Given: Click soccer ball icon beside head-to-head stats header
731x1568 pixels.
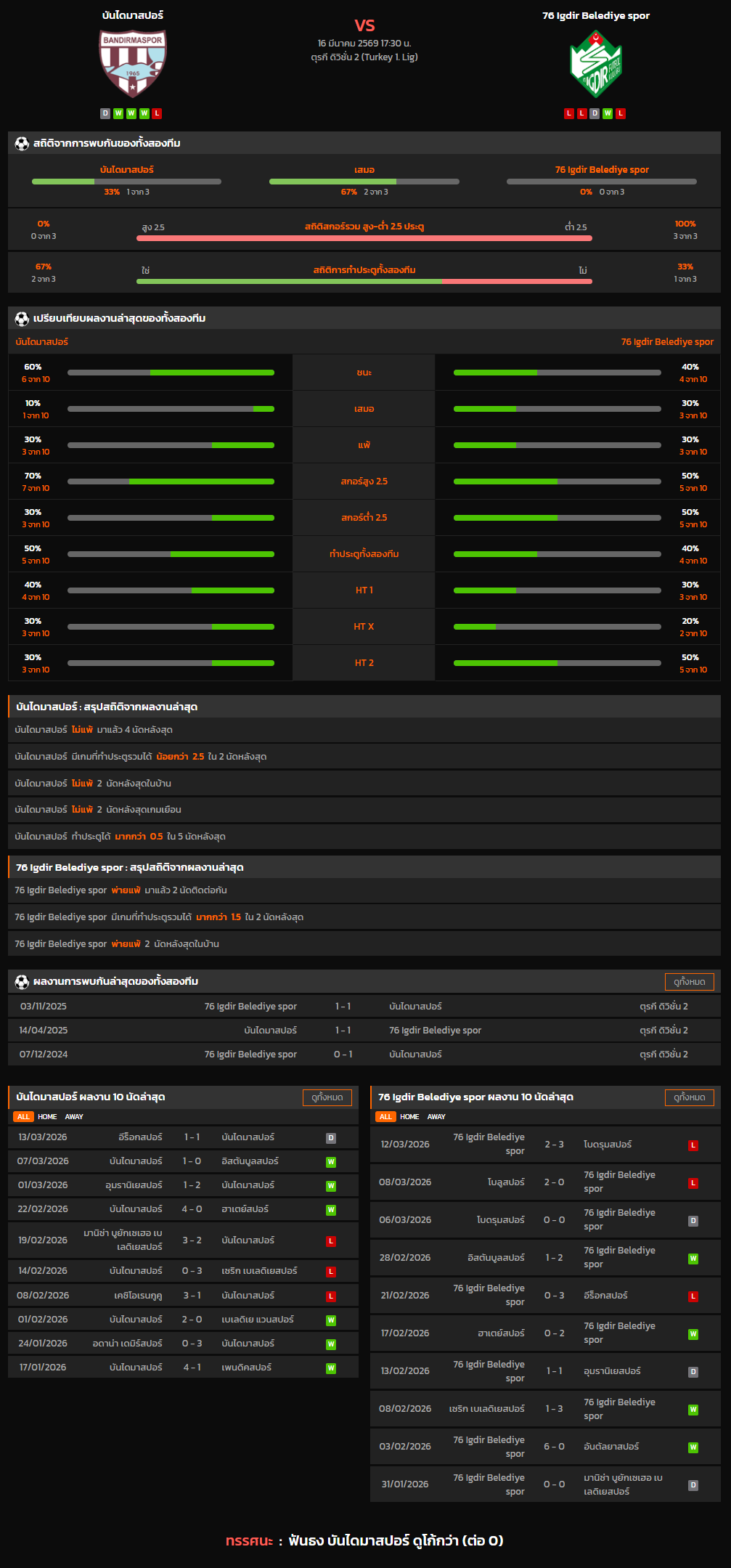Looking at the screenshot, I should [22, 144].
